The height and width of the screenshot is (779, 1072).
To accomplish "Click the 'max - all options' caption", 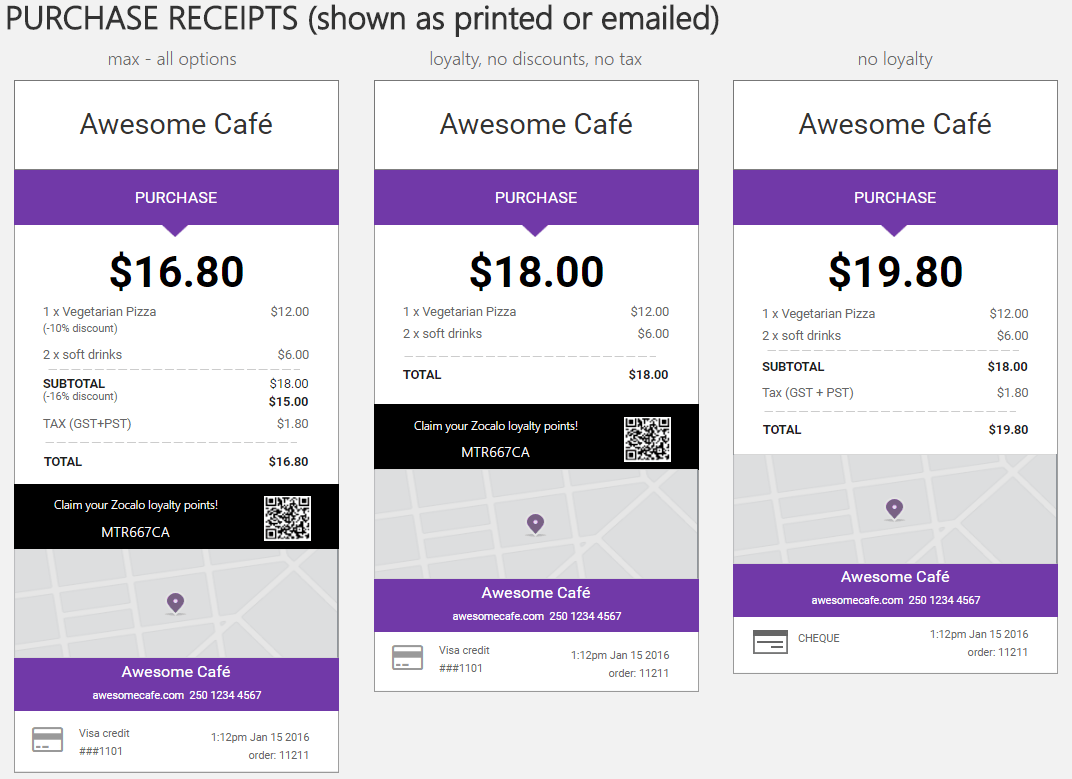I will 172,60.
